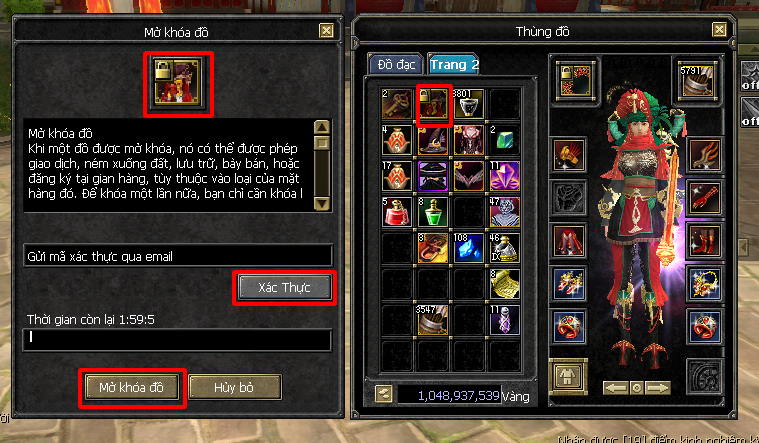Expand side panel with the left-arrow tab
759x443 pixels.
pos(744,247)
